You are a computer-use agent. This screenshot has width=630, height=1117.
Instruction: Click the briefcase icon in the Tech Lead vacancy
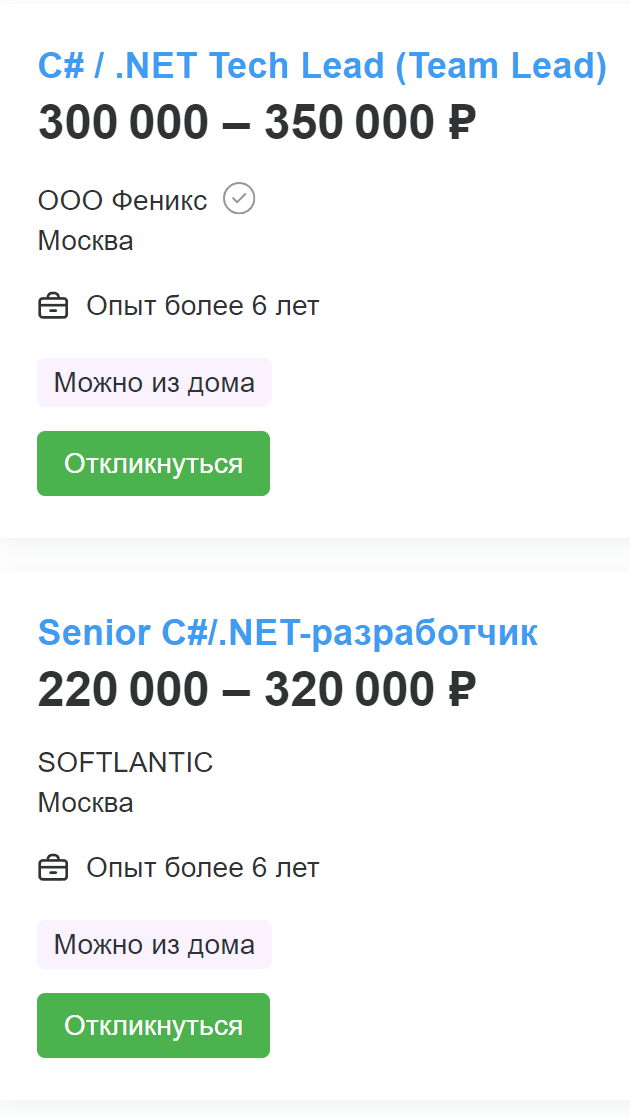[53, 306]
